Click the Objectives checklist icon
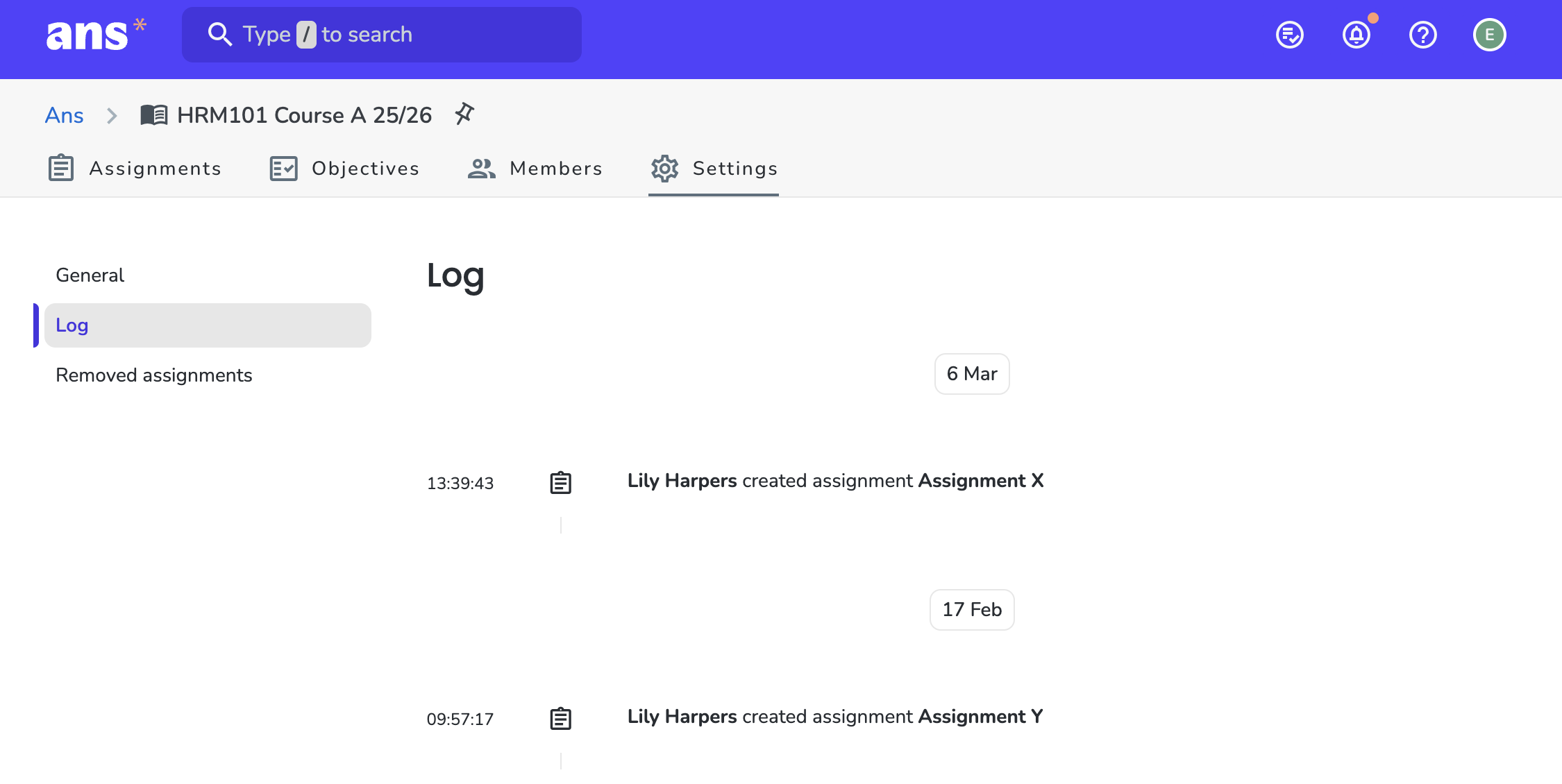1562x784 pixels. pyautogui.click(x=284, y=169)
